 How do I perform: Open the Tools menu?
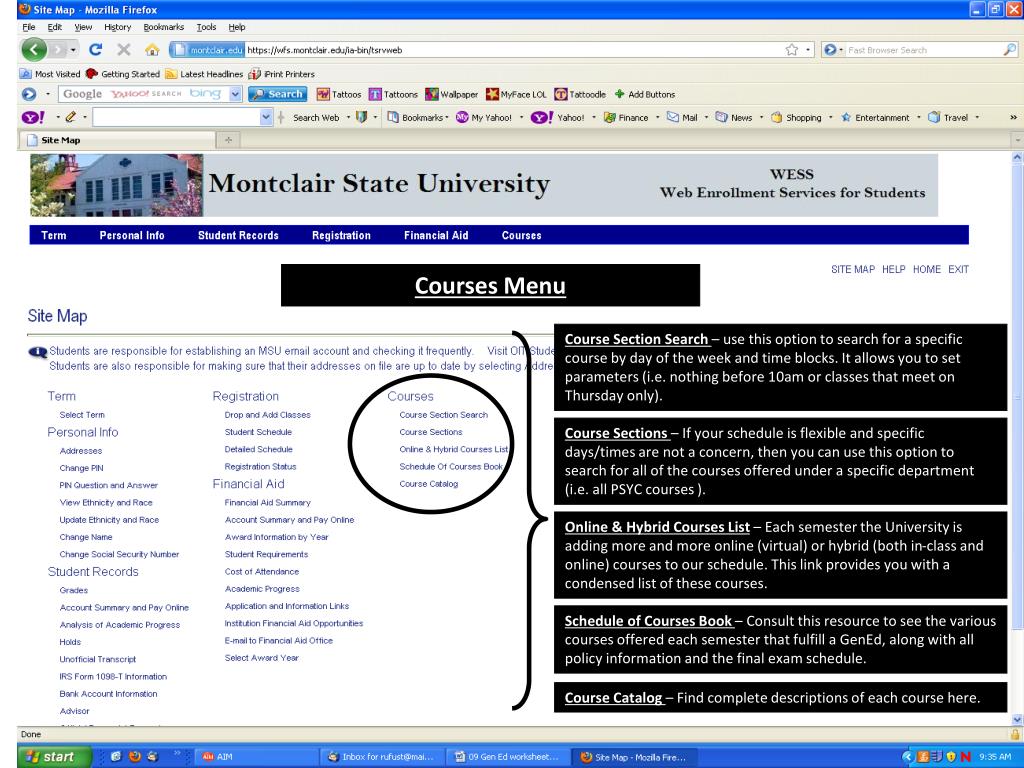click(206, 27)
